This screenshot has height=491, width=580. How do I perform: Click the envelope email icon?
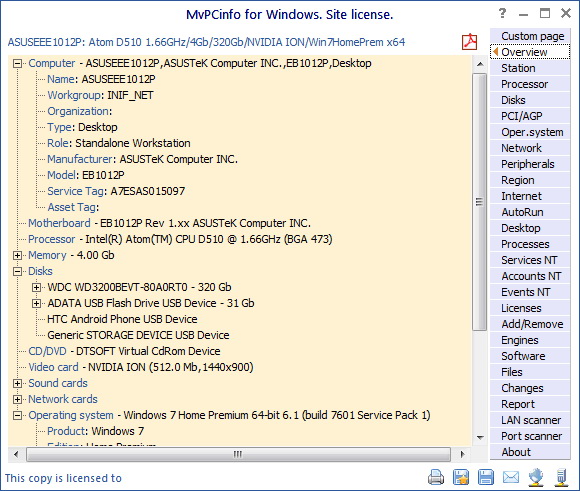coord(511,477)
